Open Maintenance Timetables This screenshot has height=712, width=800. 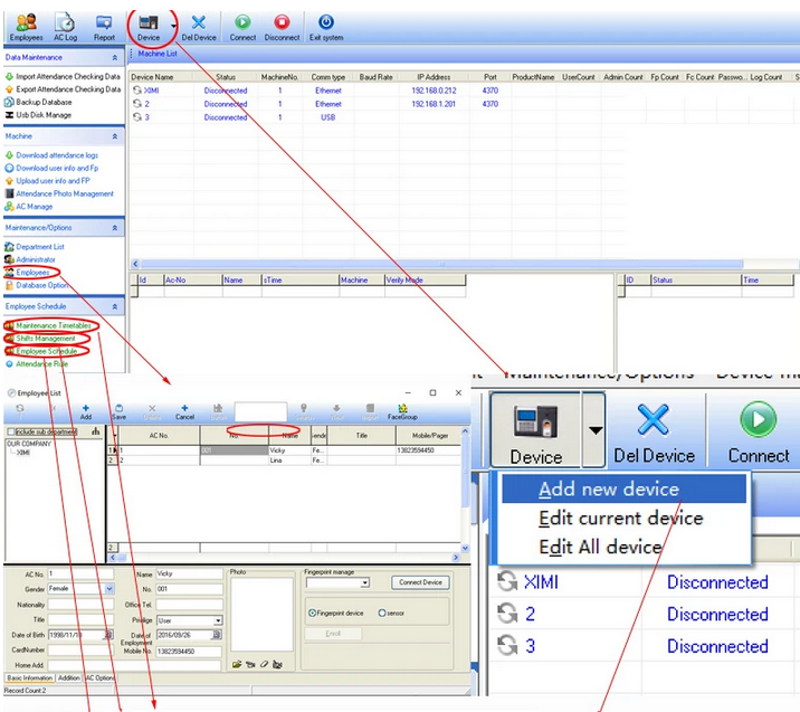click(x=48, y=325)
